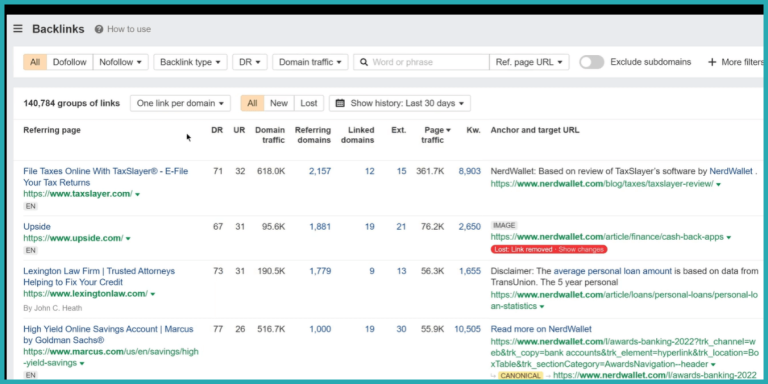Click Ext. value 30 for Marcus row

(x=401, y=329)
